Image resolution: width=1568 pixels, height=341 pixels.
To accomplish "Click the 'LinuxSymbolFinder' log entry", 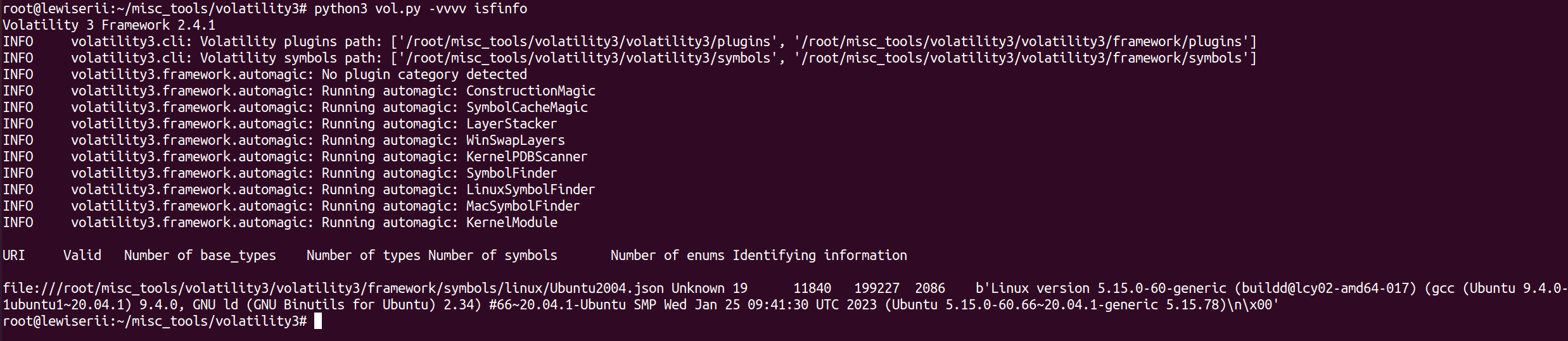I will (299, 190).
